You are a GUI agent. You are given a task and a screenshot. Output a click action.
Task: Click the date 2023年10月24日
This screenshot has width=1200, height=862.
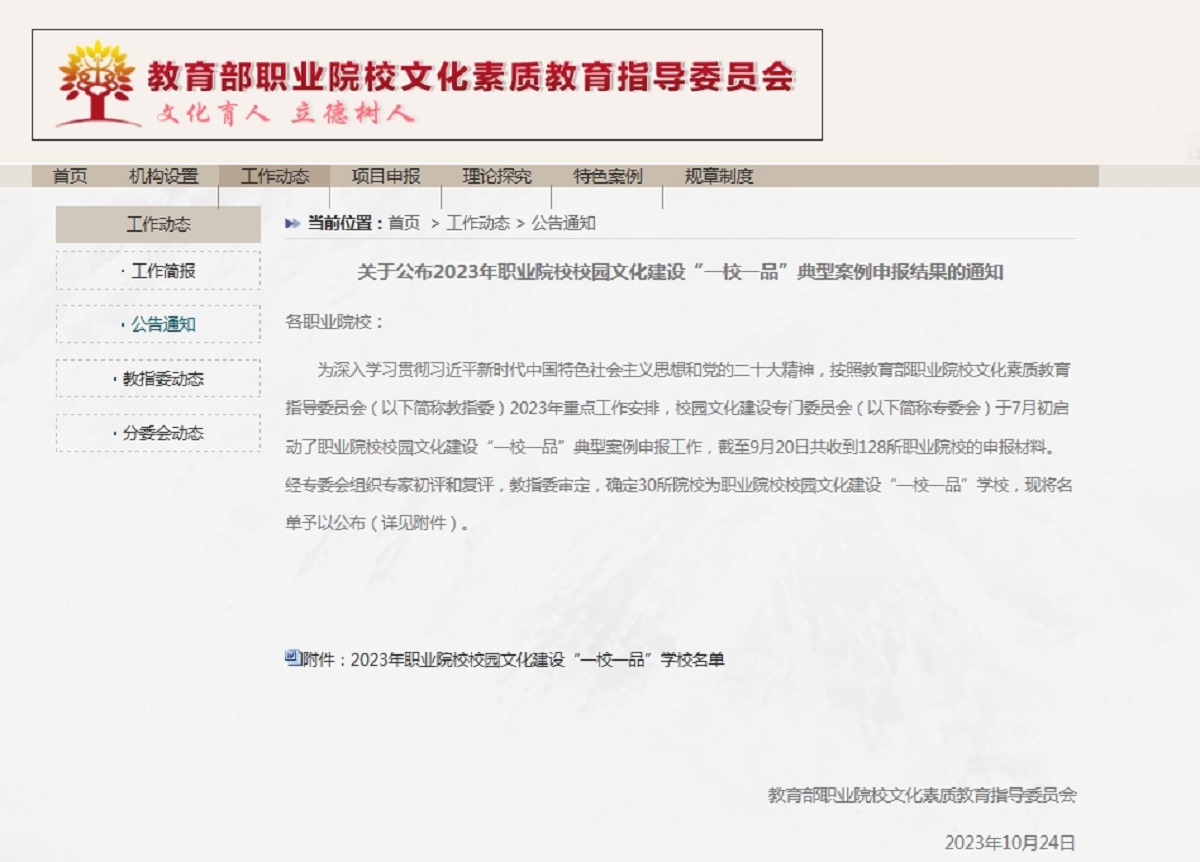[1010, 842]
